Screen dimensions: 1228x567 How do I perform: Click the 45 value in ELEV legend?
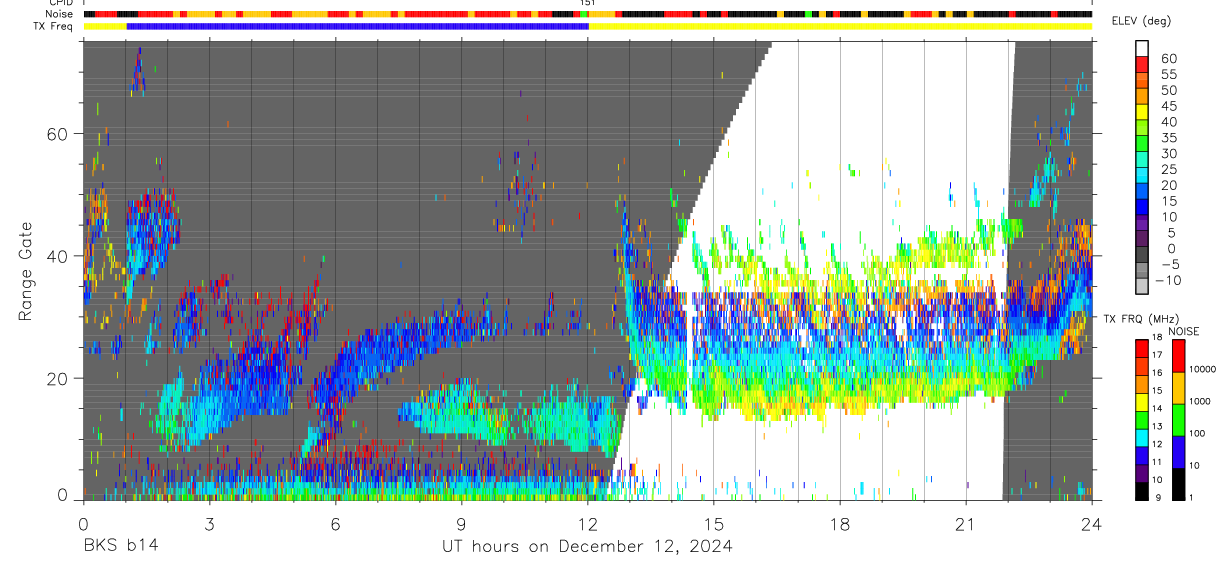point(1167,107)
